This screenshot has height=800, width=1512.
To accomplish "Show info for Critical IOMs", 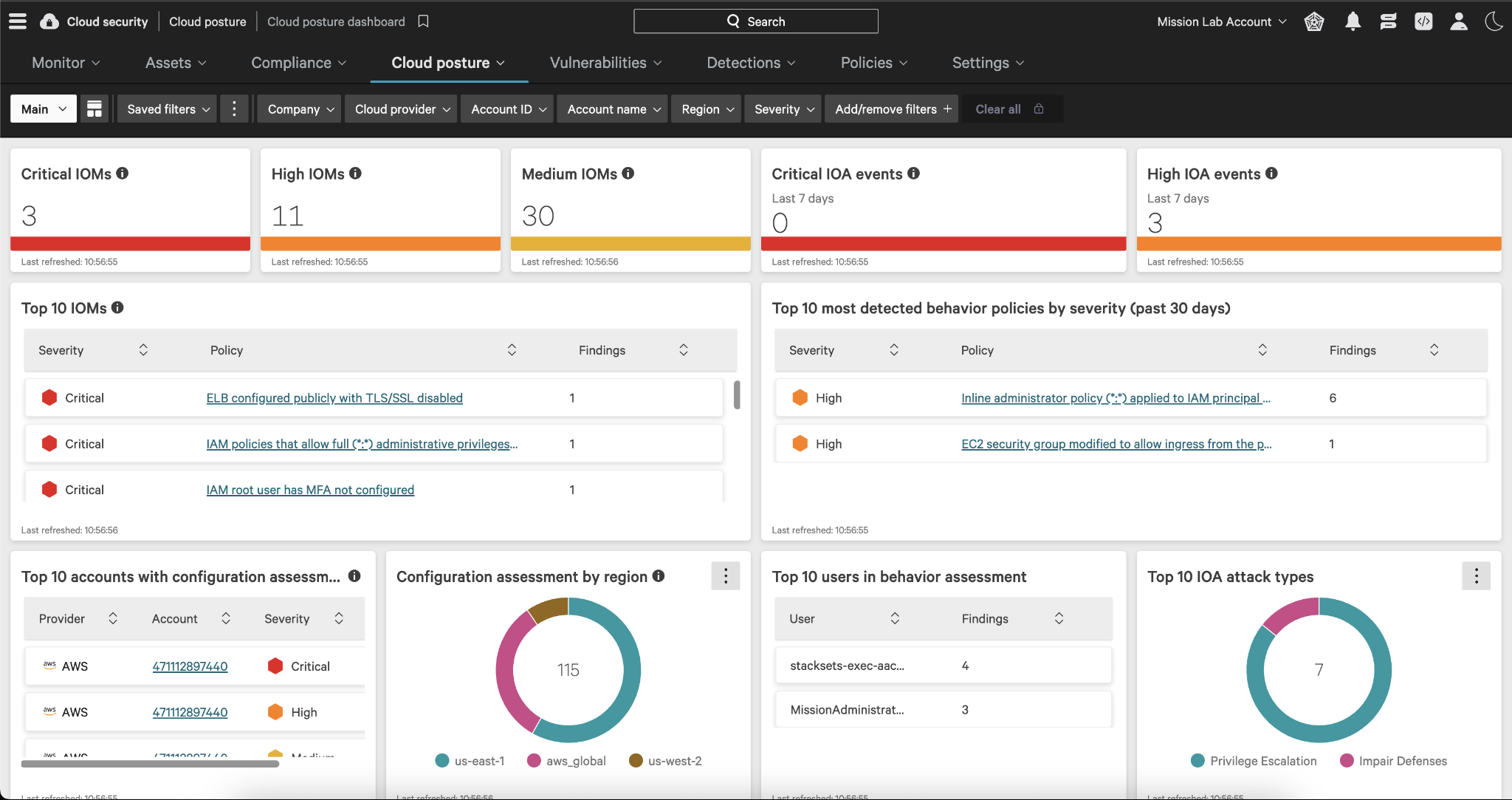I will (123, 173).
